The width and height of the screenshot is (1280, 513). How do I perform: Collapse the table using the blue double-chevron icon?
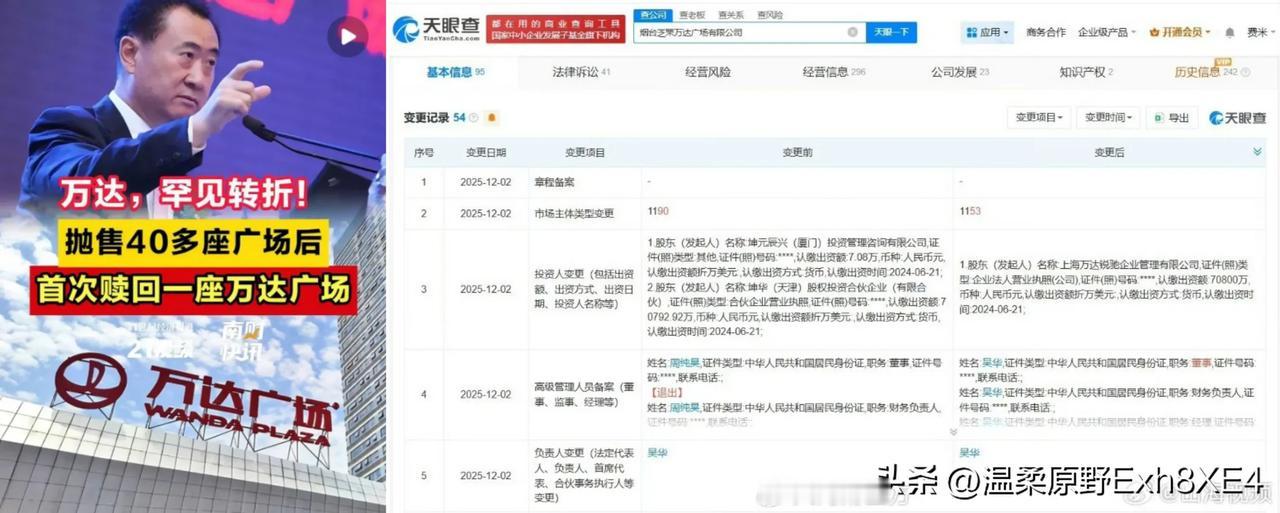pos(1257,152)
